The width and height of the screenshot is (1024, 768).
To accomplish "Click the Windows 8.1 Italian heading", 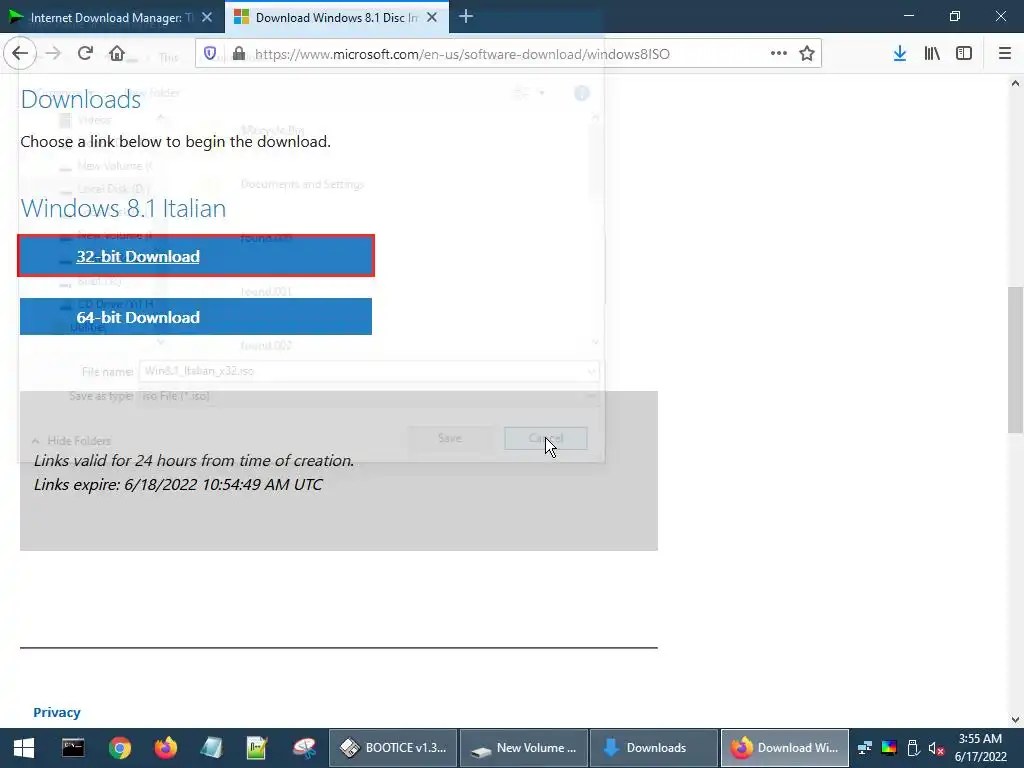I will pos(123,208).
